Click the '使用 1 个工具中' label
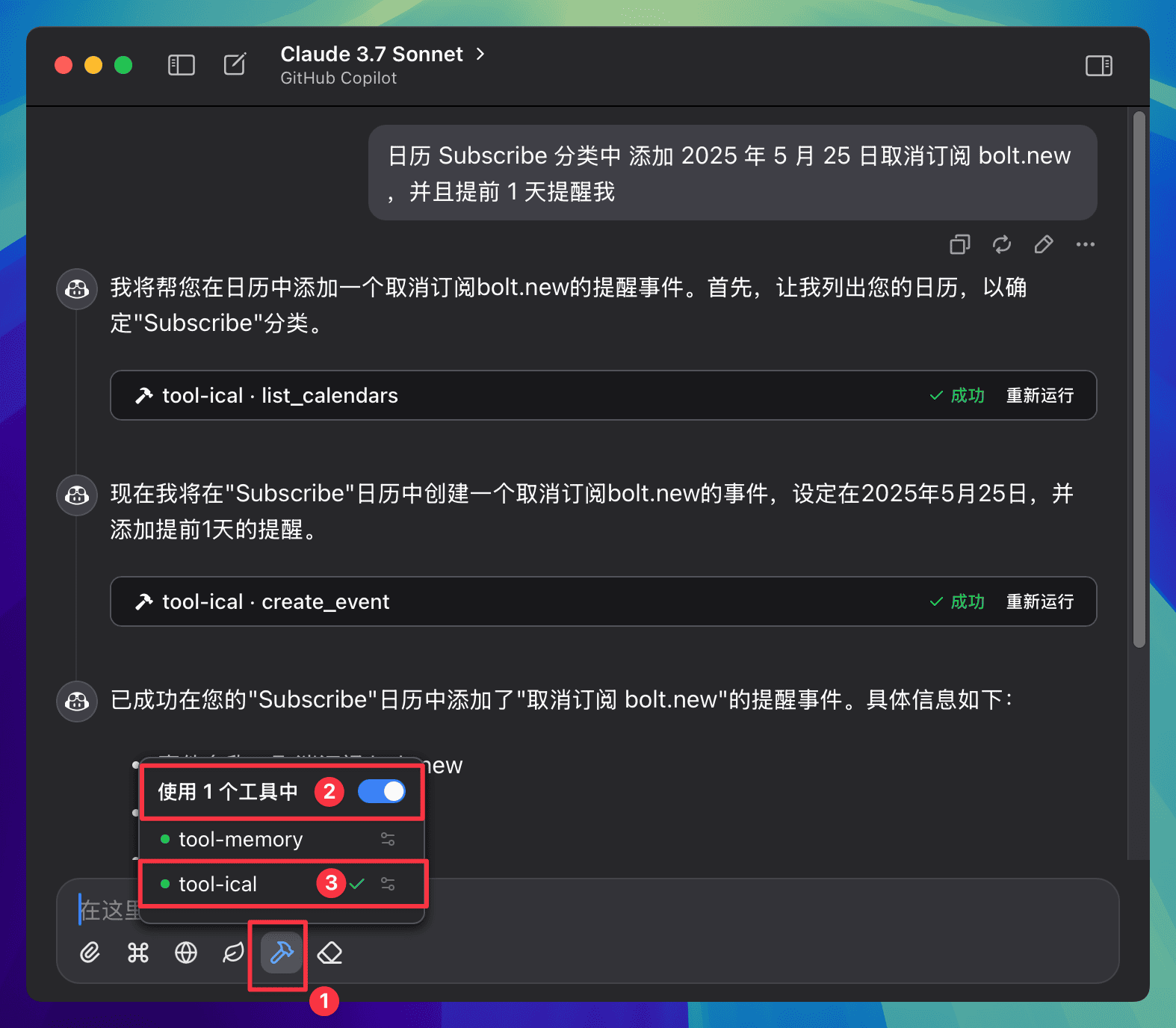This screenshot has height=1028, width=1176. (x=228, y=791)
